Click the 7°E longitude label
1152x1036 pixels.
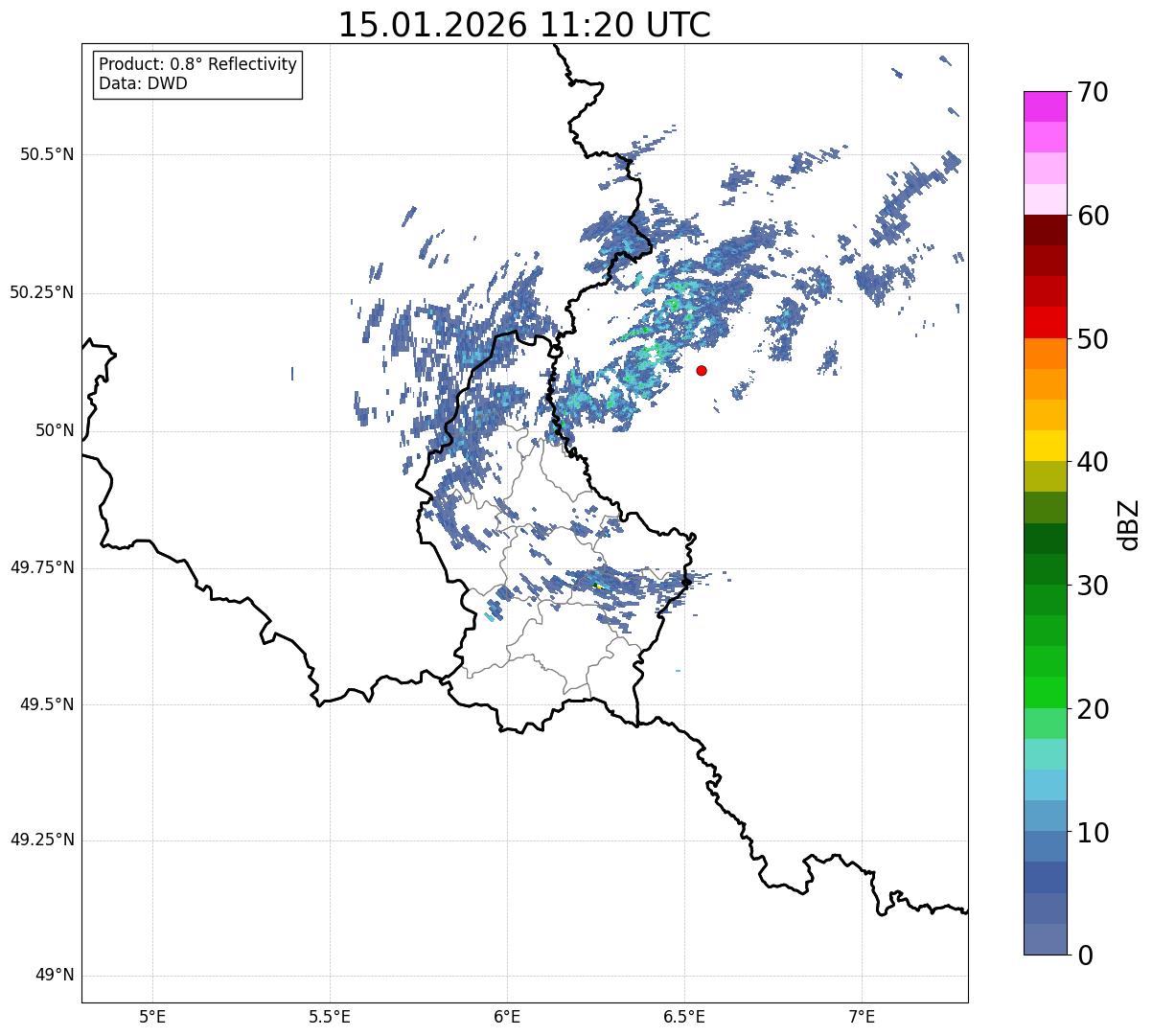(x=862, y=1016)
